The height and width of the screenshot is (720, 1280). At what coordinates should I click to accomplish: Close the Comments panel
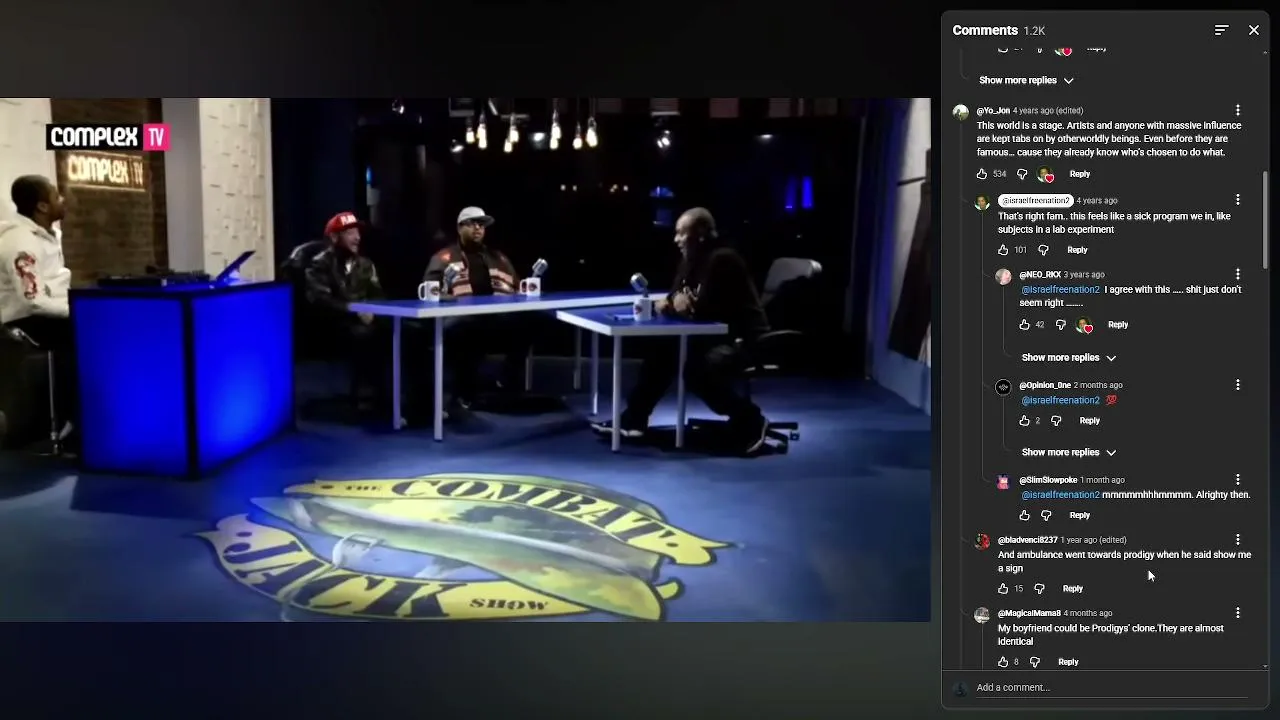tap(1254, 30)
